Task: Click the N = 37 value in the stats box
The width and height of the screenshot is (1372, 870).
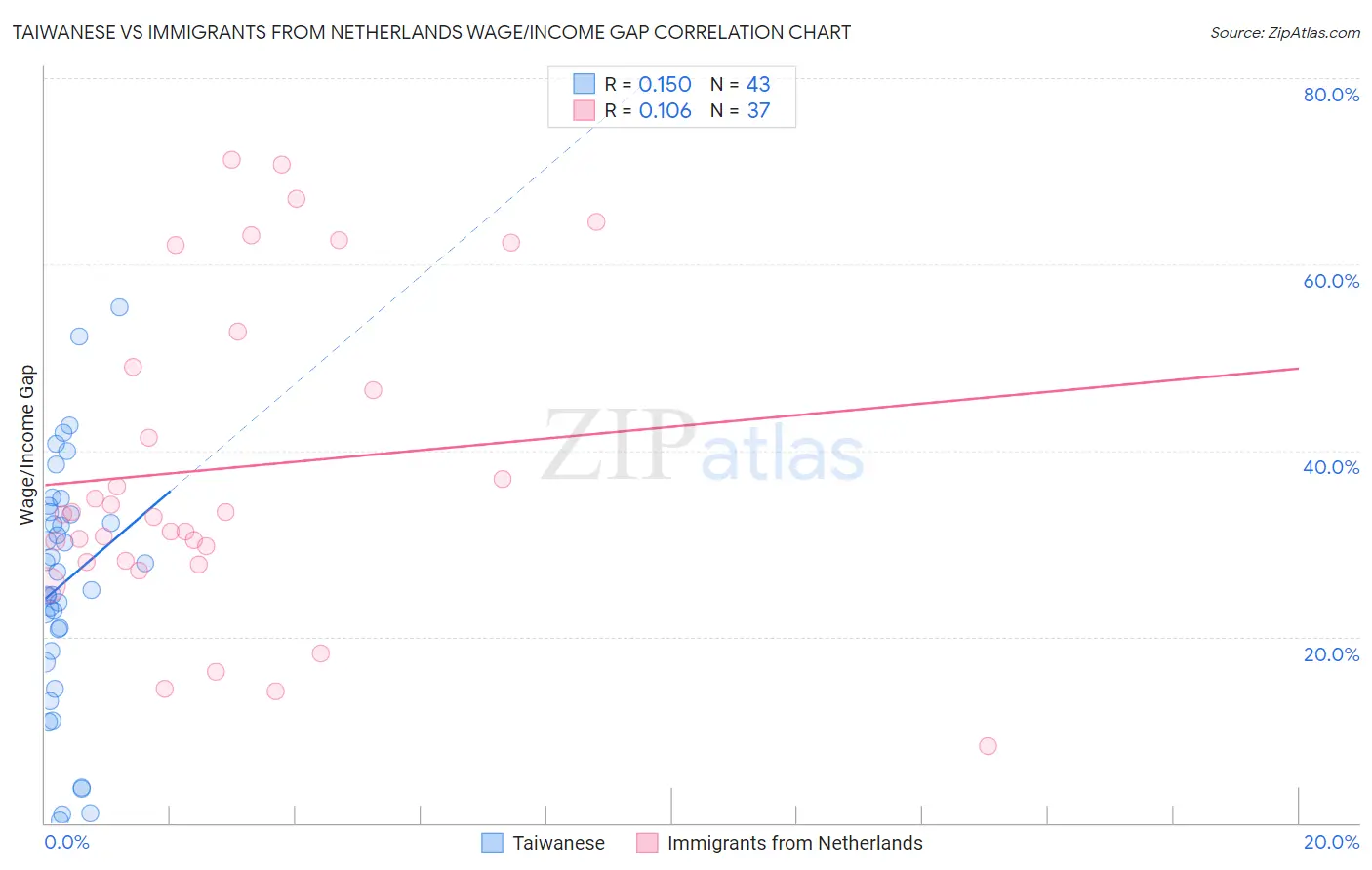Action: pos(741,110)
